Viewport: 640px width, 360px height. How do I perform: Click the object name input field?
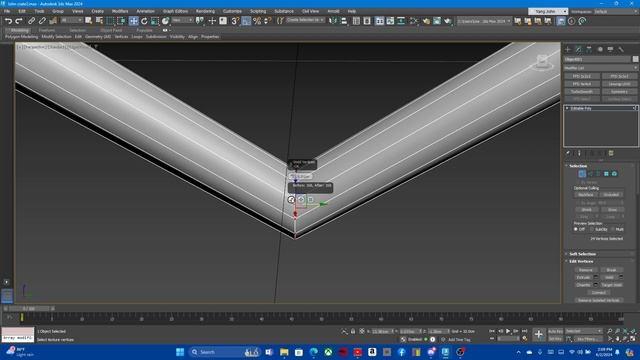tap(597, 59)
